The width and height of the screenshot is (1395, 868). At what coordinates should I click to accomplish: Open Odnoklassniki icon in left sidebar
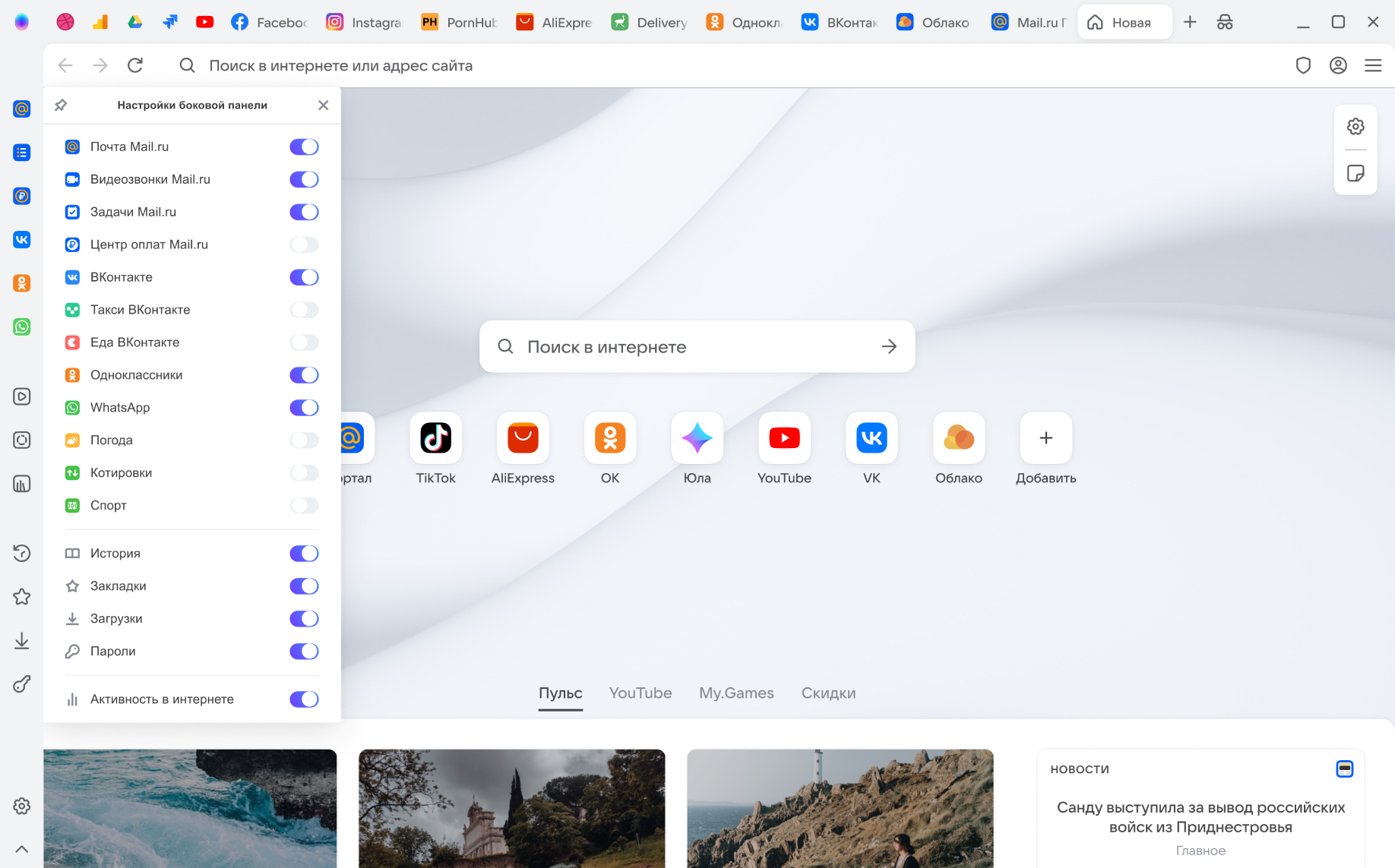click(x=22, y=283)
